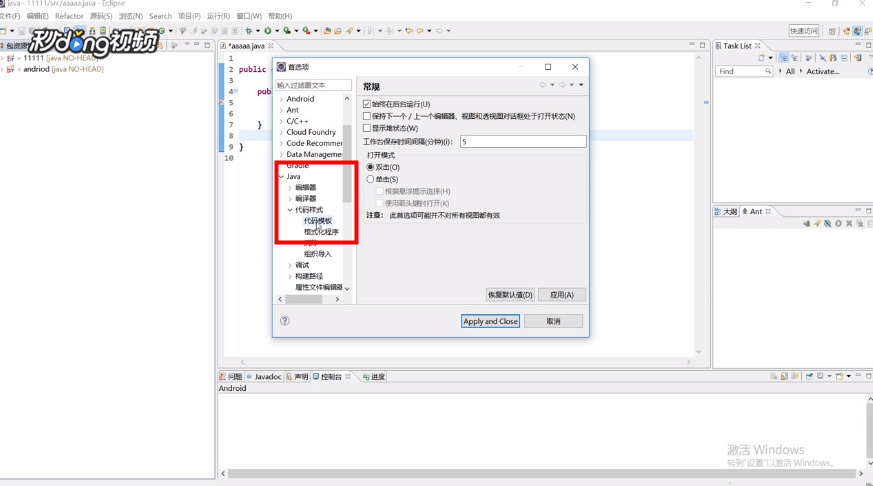873x486 pixels.
Task: Click Apply and Close button
Action: click(491, 321)
